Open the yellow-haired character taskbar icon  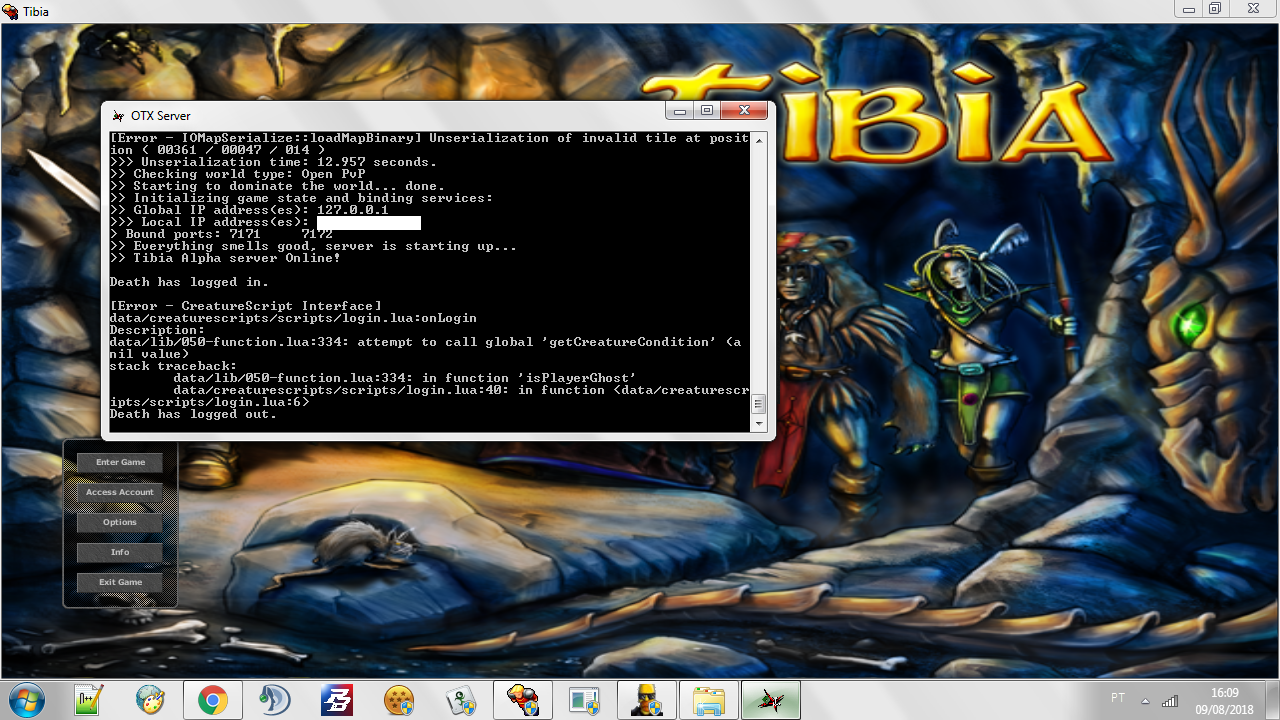[x=647, y=700]
